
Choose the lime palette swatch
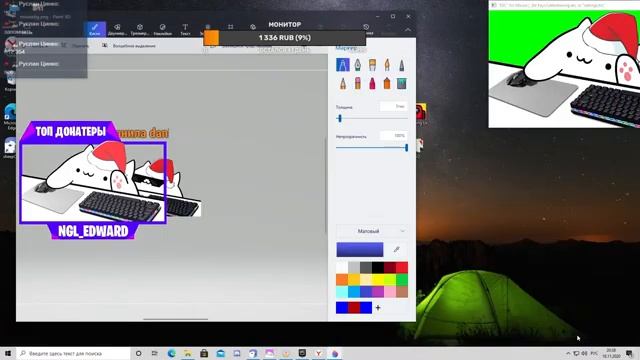point(389,280)
